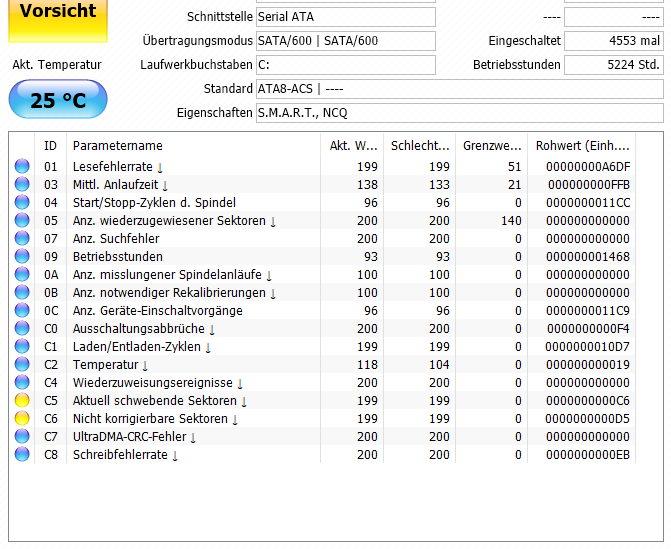Click worst value 104 in Temperatur row

coord(439,364)
